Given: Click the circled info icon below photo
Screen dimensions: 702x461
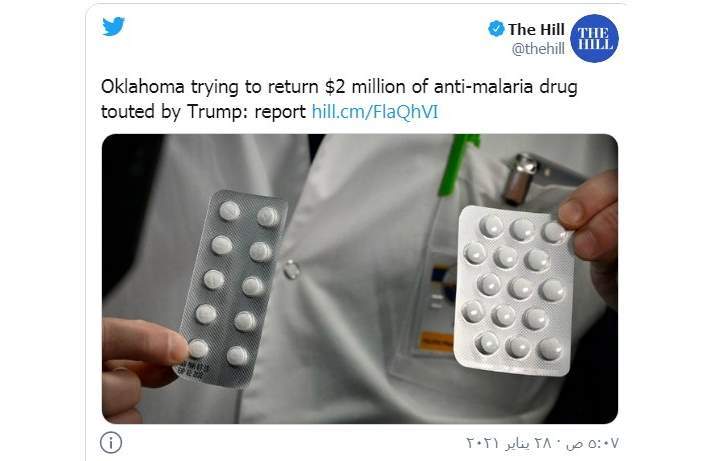Looking at the screenshot, I should point(111,443).
